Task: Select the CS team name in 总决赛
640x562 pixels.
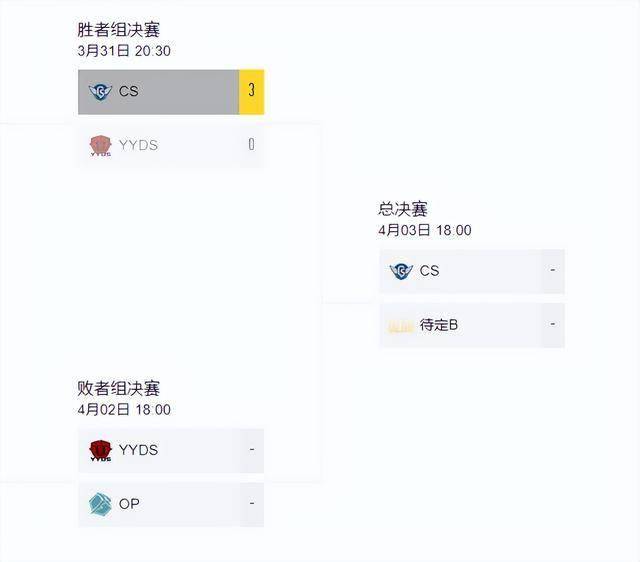Action: [429, 271]
